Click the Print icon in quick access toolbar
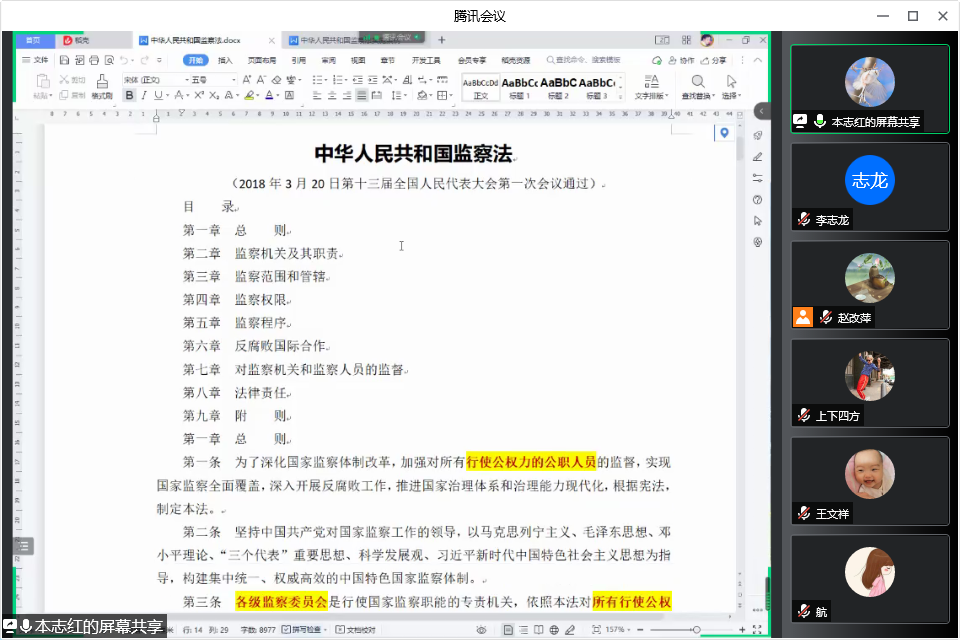Viewport: 960px width, 640px height. 93,60
